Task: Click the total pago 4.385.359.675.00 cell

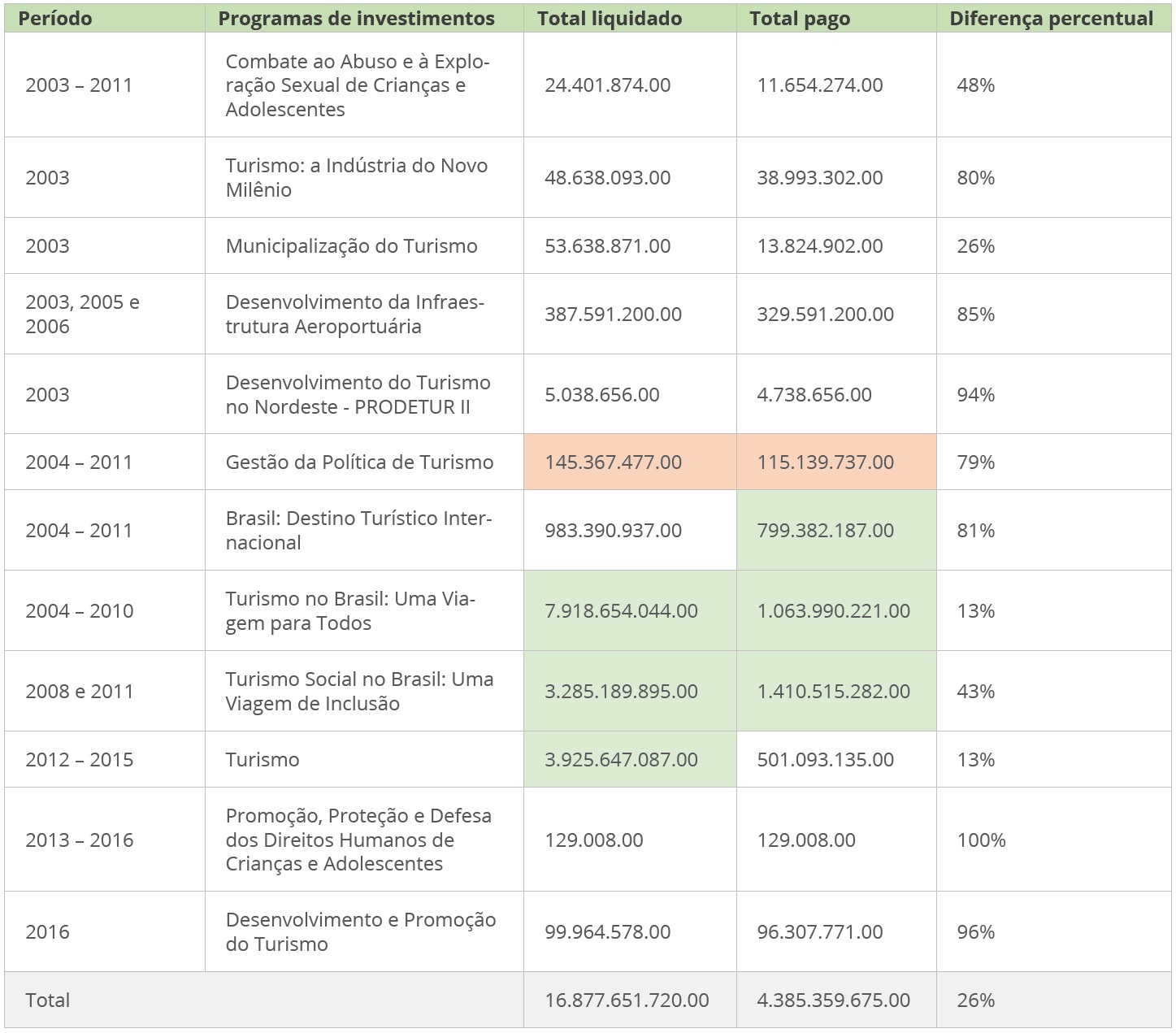Action: [x=833, y=1000]
